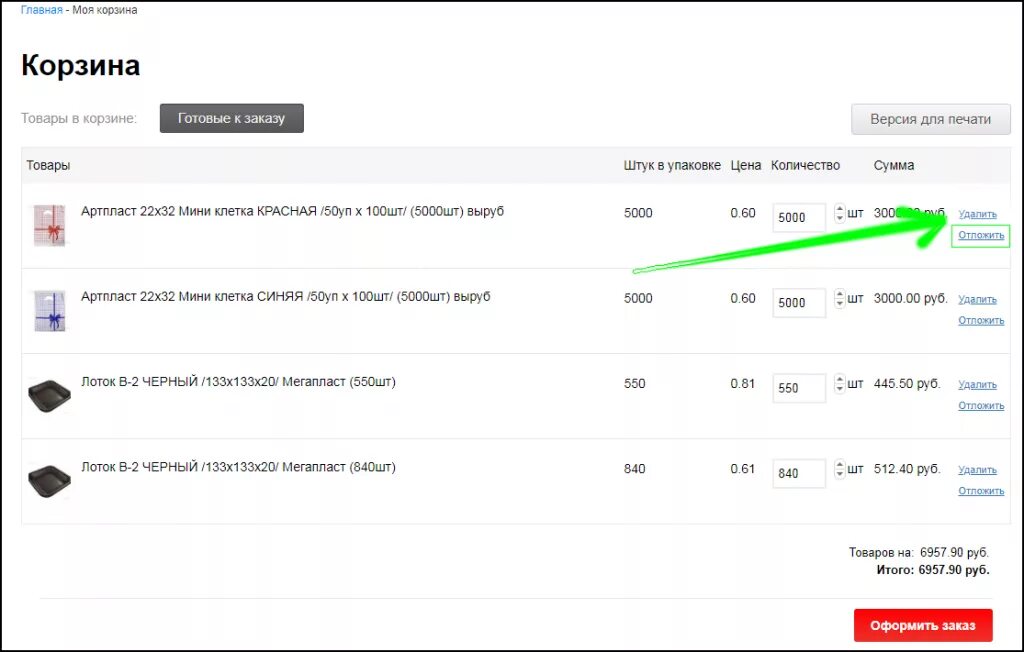Click quantity stepper for КРАСНАЯ item
This screenshot has width=1024, height=652.
click(839, 214)
